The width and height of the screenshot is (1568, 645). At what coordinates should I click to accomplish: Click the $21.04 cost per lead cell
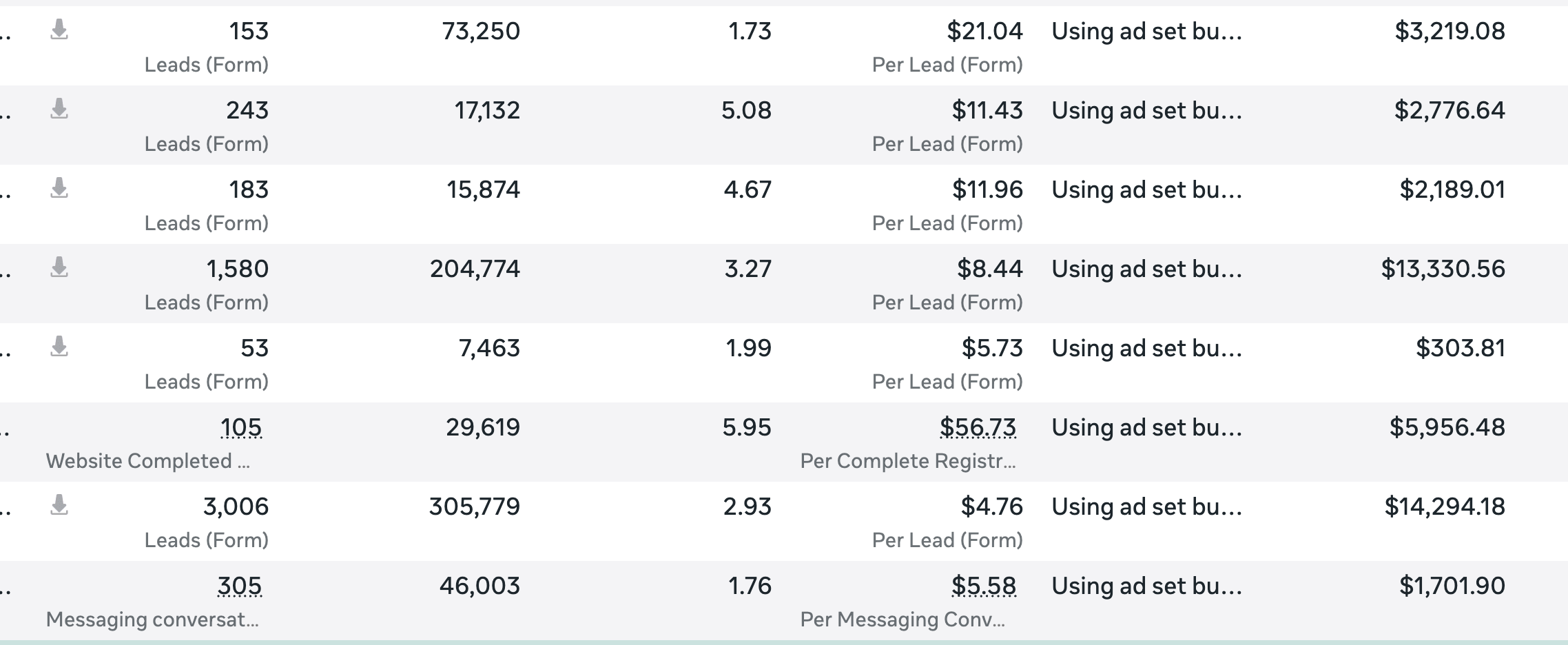[984, 31]
